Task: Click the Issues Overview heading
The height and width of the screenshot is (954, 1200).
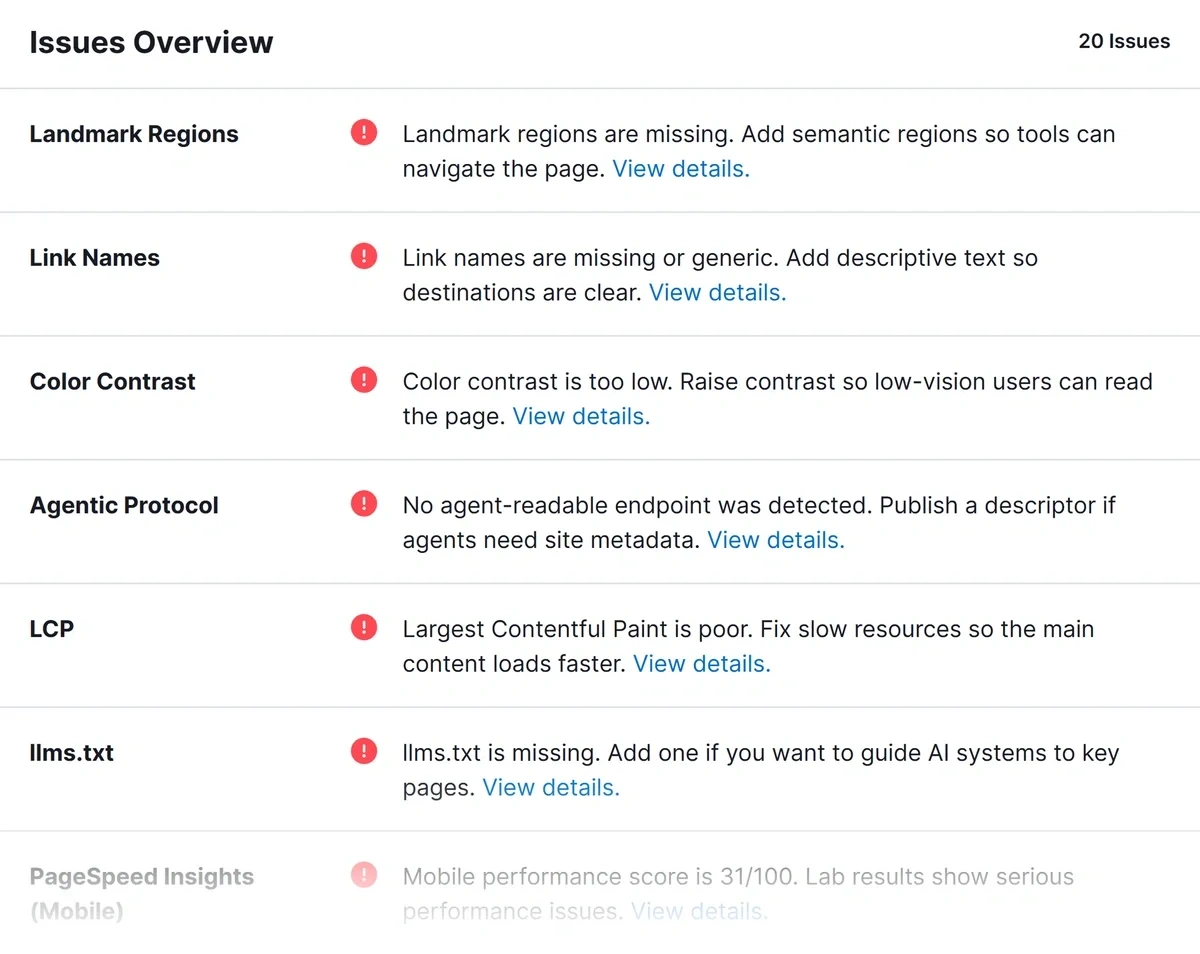Action: 151,42
